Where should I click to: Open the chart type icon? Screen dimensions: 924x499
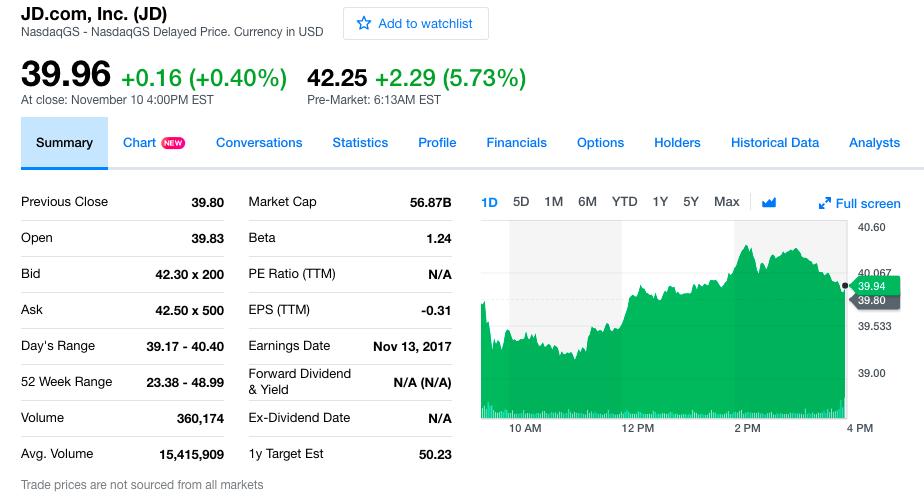point(769,202)
